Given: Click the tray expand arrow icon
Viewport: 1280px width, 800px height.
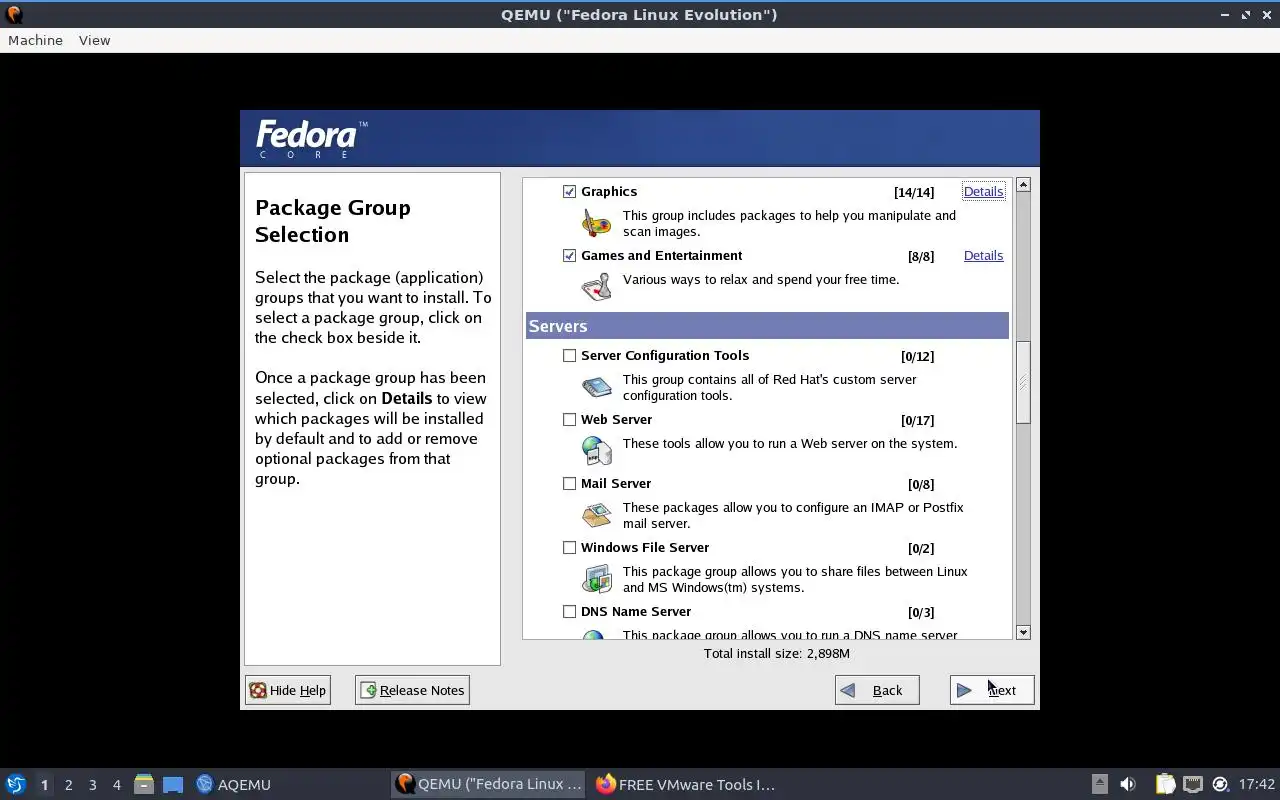Looking at the screenshot, I should [1099, 784].
